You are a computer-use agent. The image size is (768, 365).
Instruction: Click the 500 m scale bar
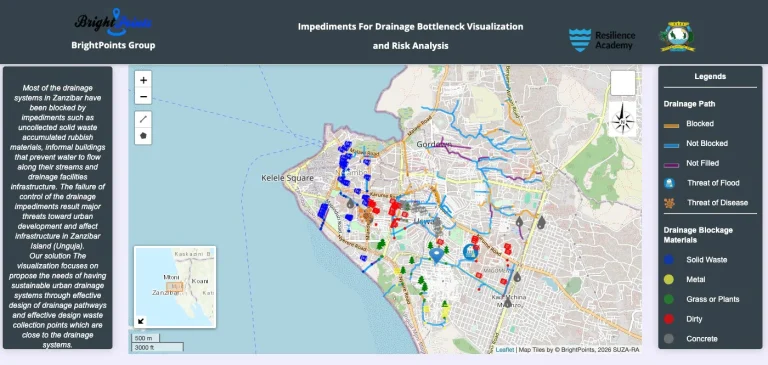click(x=144, y=338)
